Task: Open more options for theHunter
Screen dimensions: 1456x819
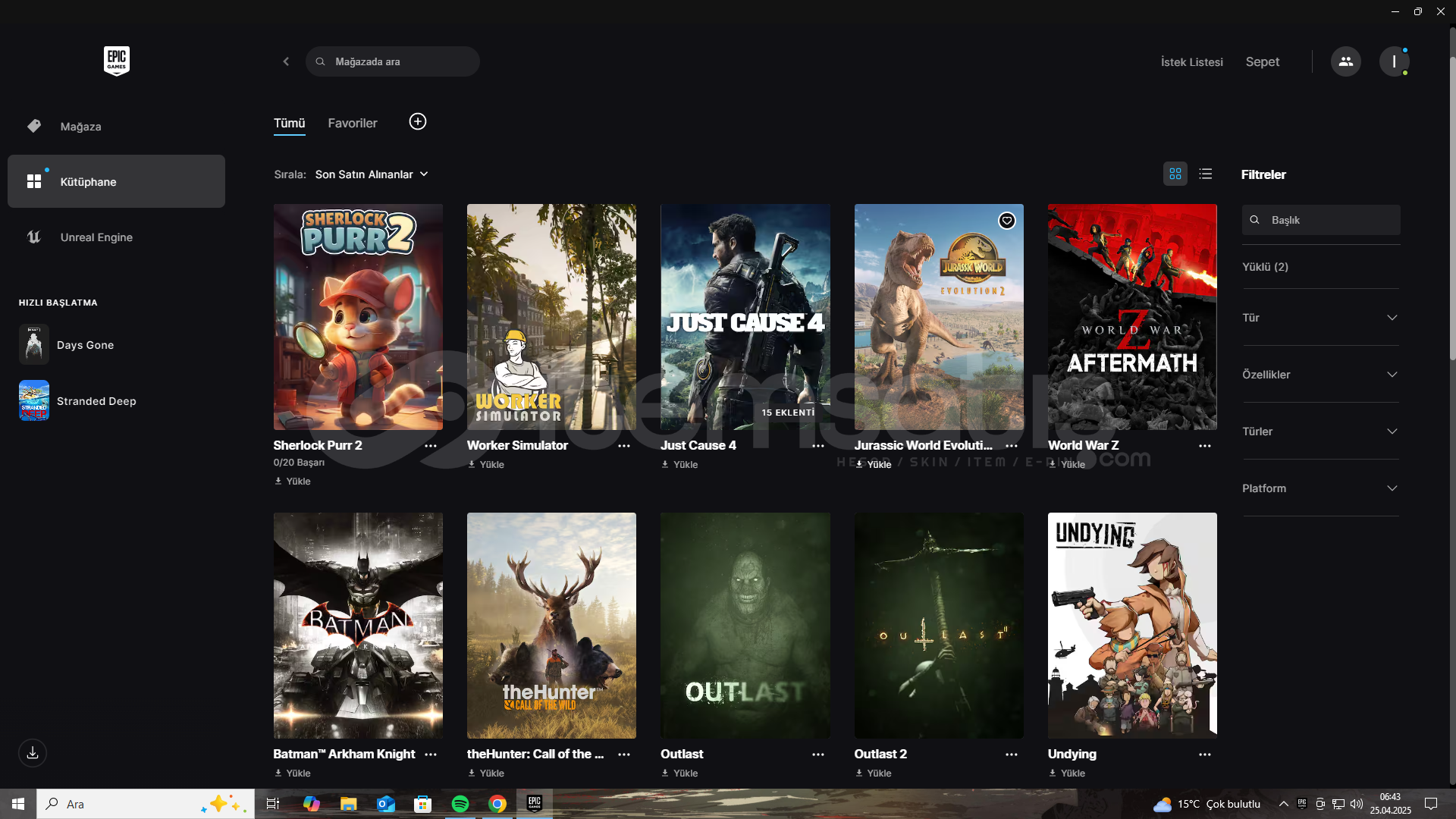Action: [x=624, y=755]
